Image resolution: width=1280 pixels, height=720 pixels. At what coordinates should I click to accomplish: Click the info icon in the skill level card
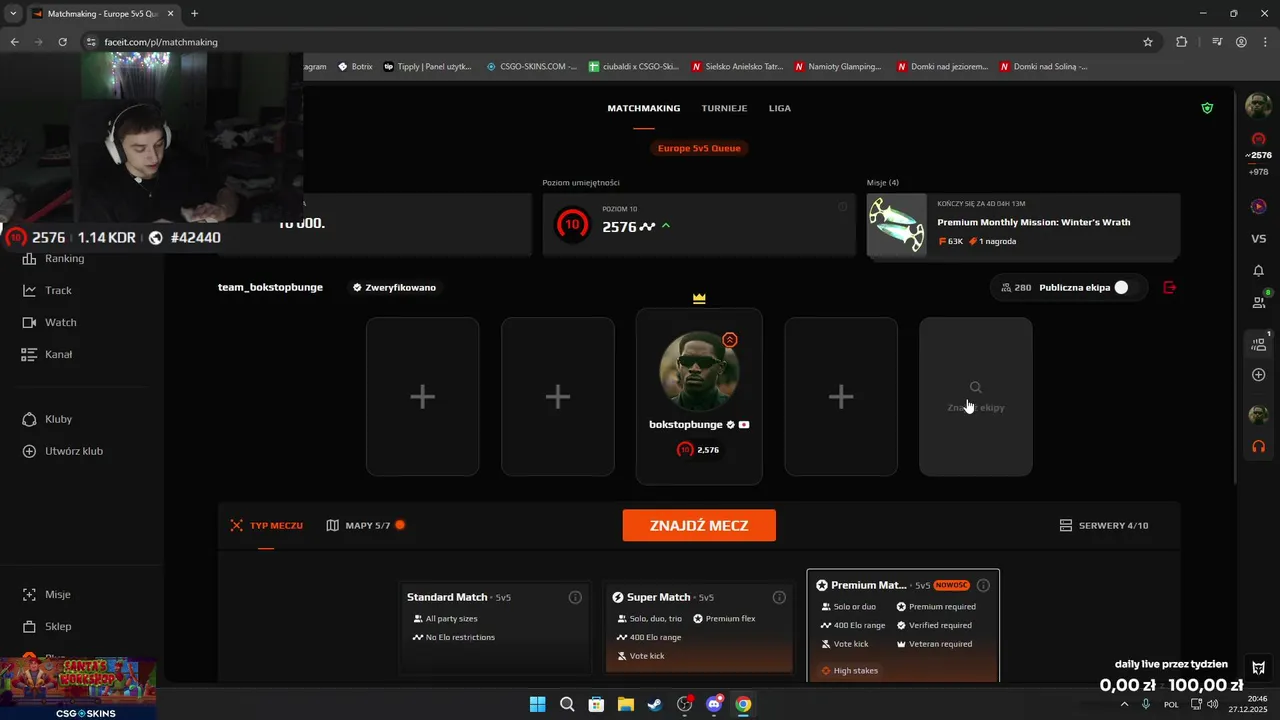coord(842,207)
